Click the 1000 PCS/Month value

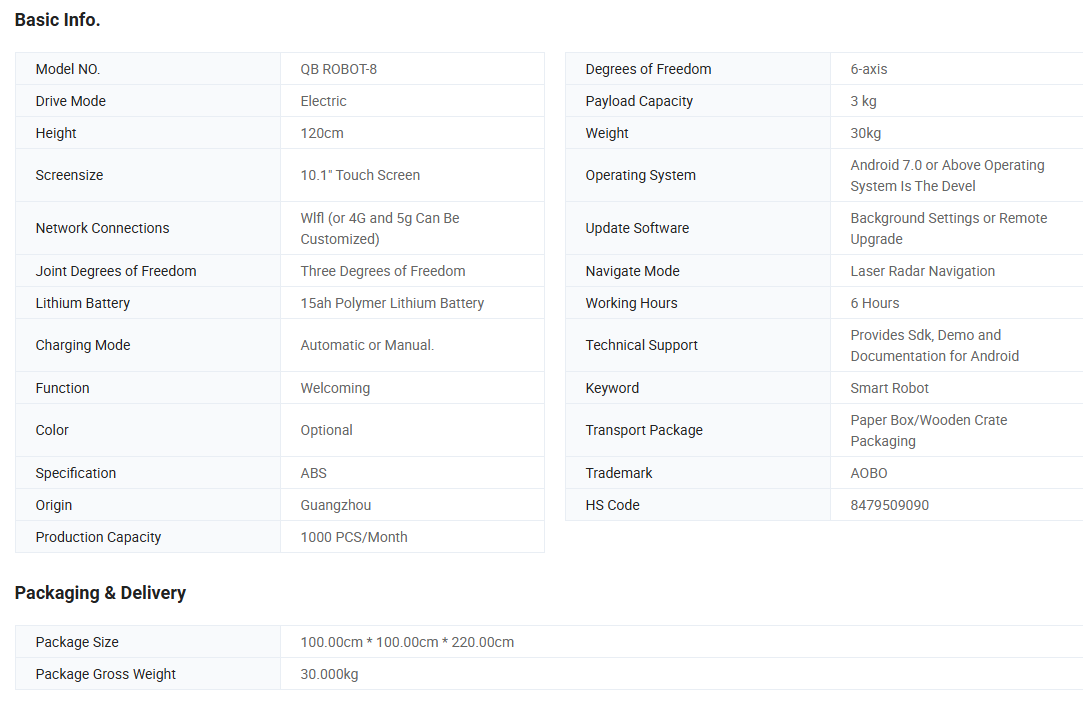pos(354,537)
